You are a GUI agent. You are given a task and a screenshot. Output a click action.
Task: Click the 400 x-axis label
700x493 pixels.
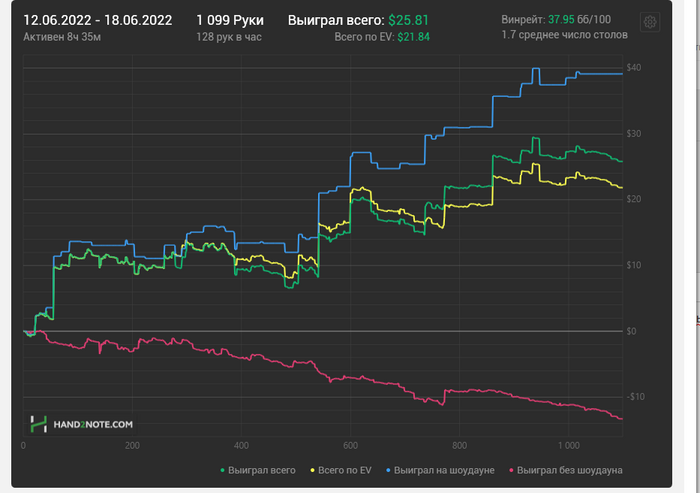[x=241, y=446]
